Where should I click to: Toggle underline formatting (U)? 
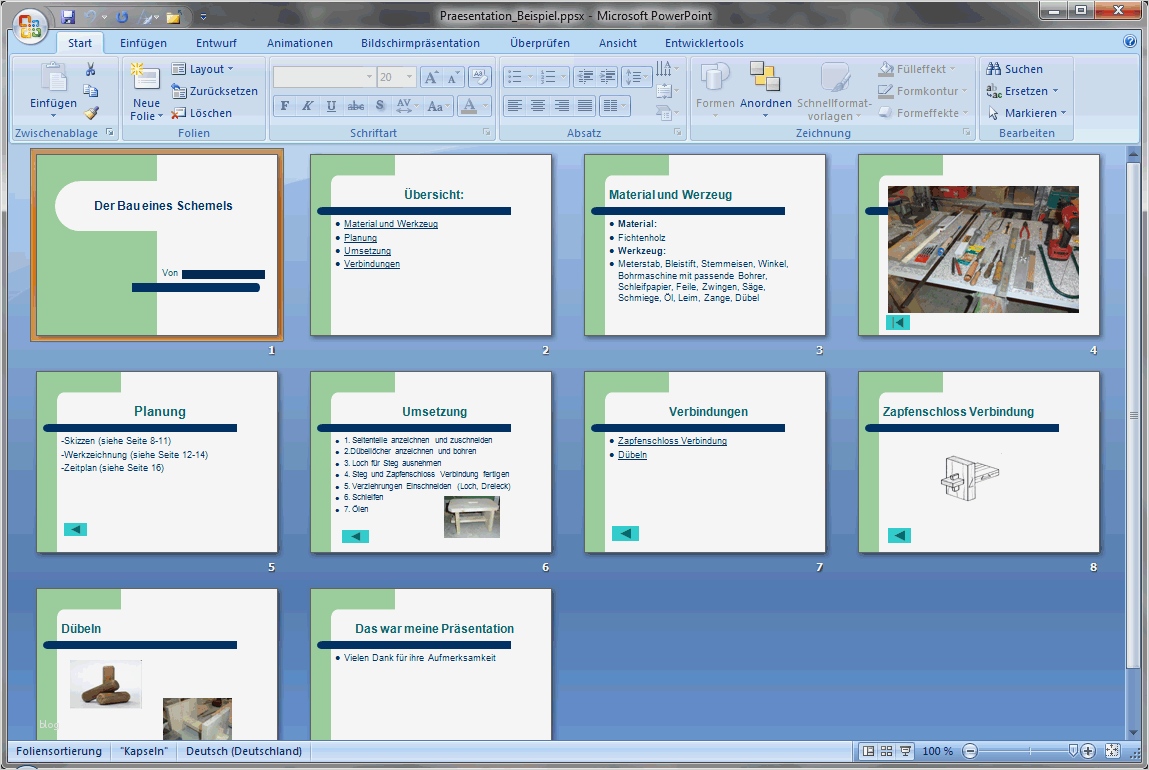[331, 105]
